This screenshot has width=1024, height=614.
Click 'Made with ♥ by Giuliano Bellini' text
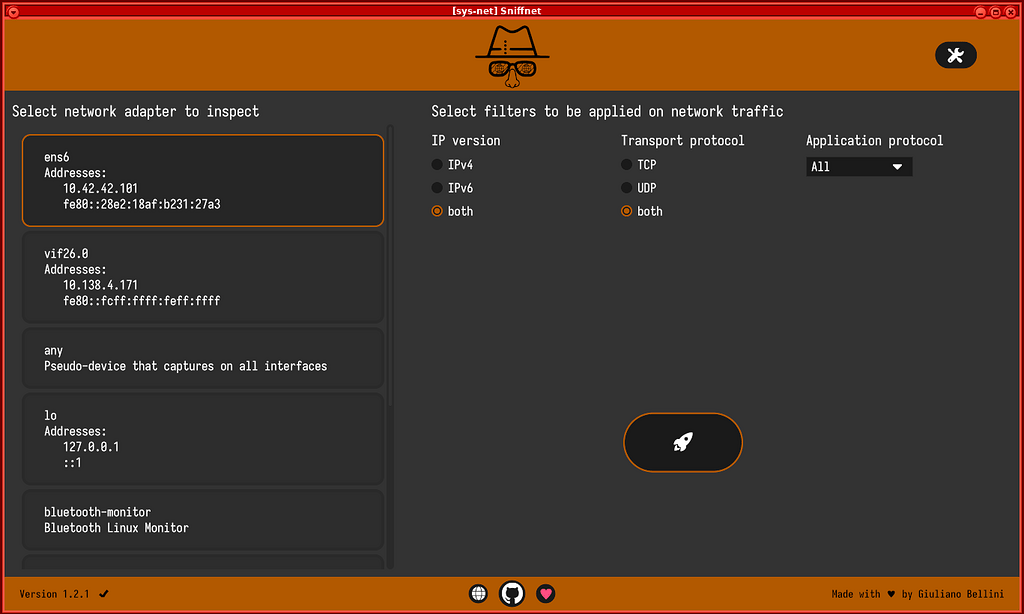coord(918,594)
